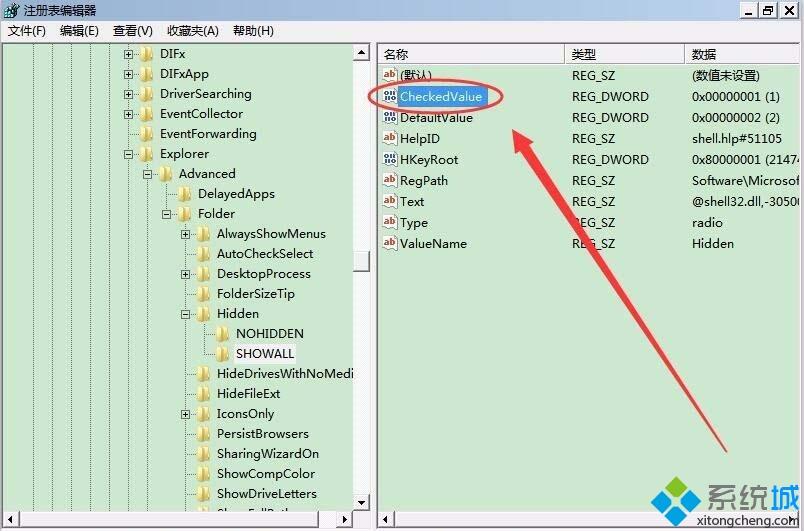Image resolution: width=804 pixels, height=531 pixels.
Task: Expand the DesktopProcess tree node
Action: (x=185, y=274)
